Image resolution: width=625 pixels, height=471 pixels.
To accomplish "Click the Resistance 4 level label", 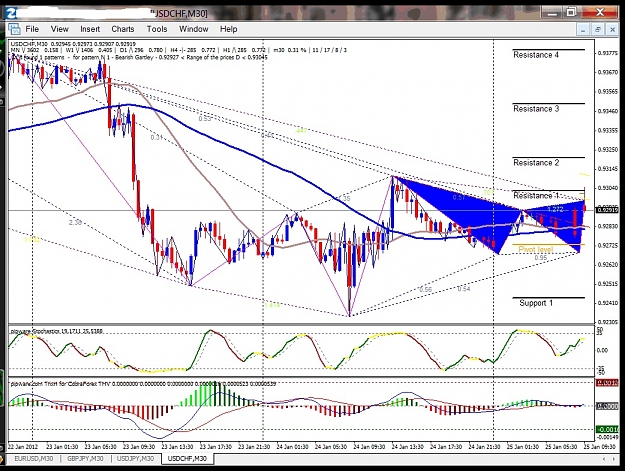I will coord(536,55).
